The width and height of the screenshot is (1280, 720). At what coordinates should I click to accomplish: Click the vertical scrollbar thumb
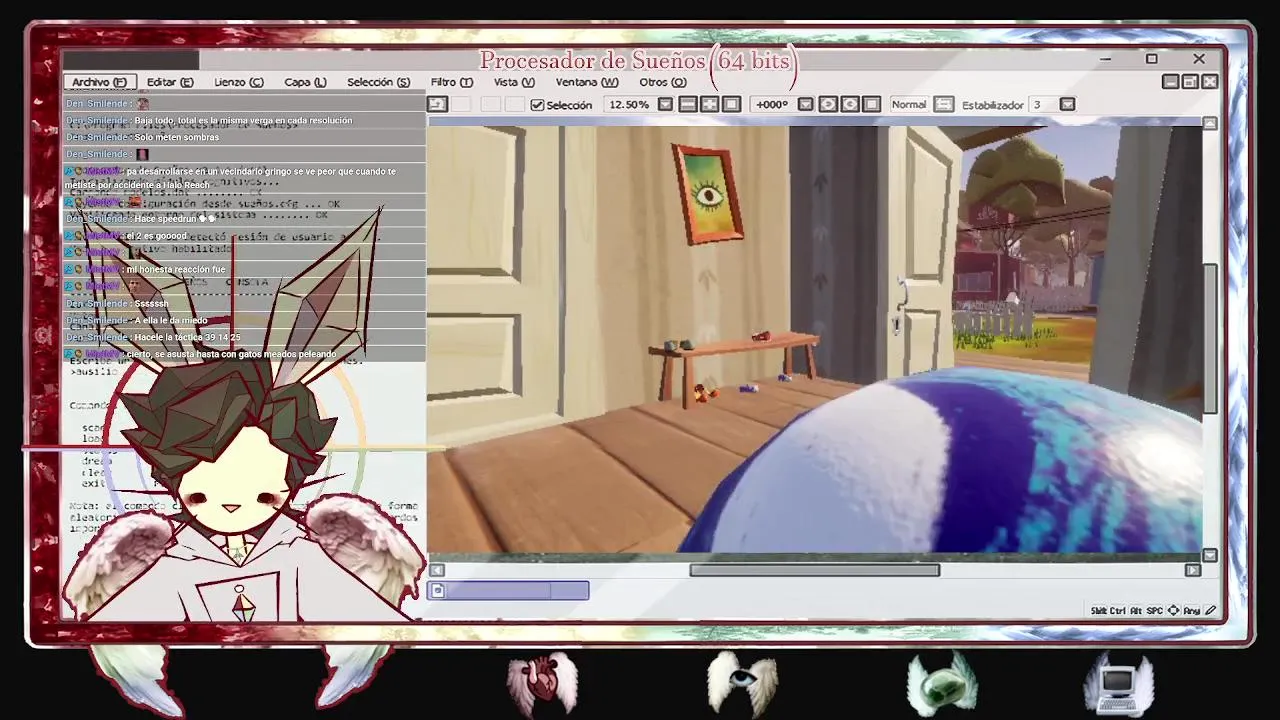pyautogui.click(x=1210, y=338)
